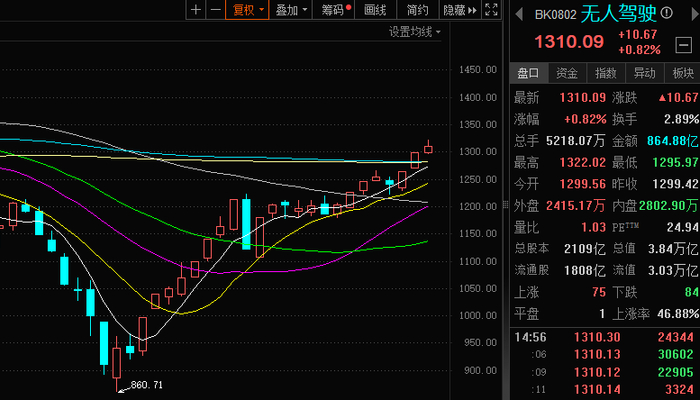Click 今开 value 1299.56
Viewport: 700px width, 400px height.
pyautogui.click(x=583, y=184)
